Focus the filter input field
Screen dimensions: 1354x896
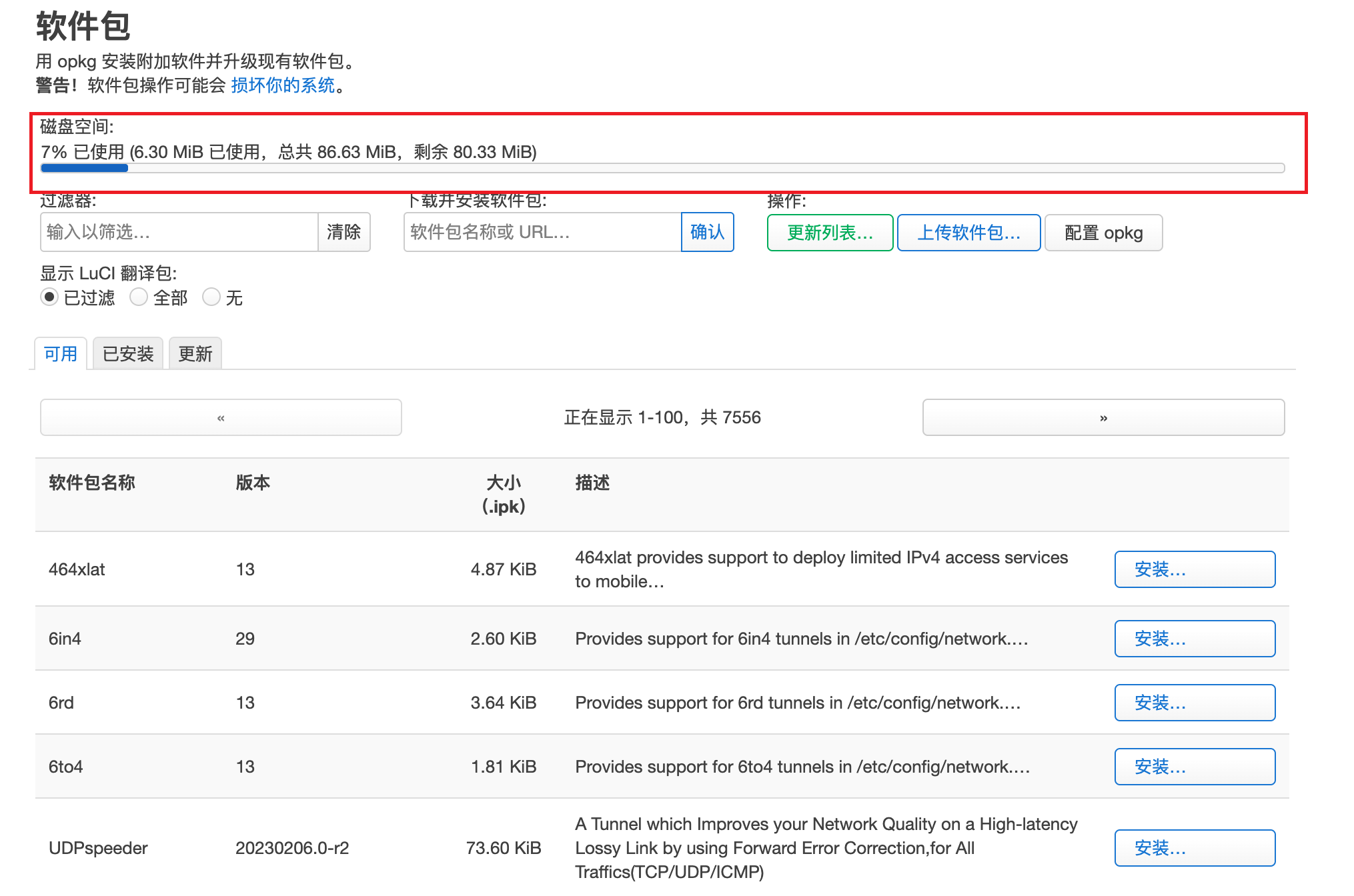(179, 232)
